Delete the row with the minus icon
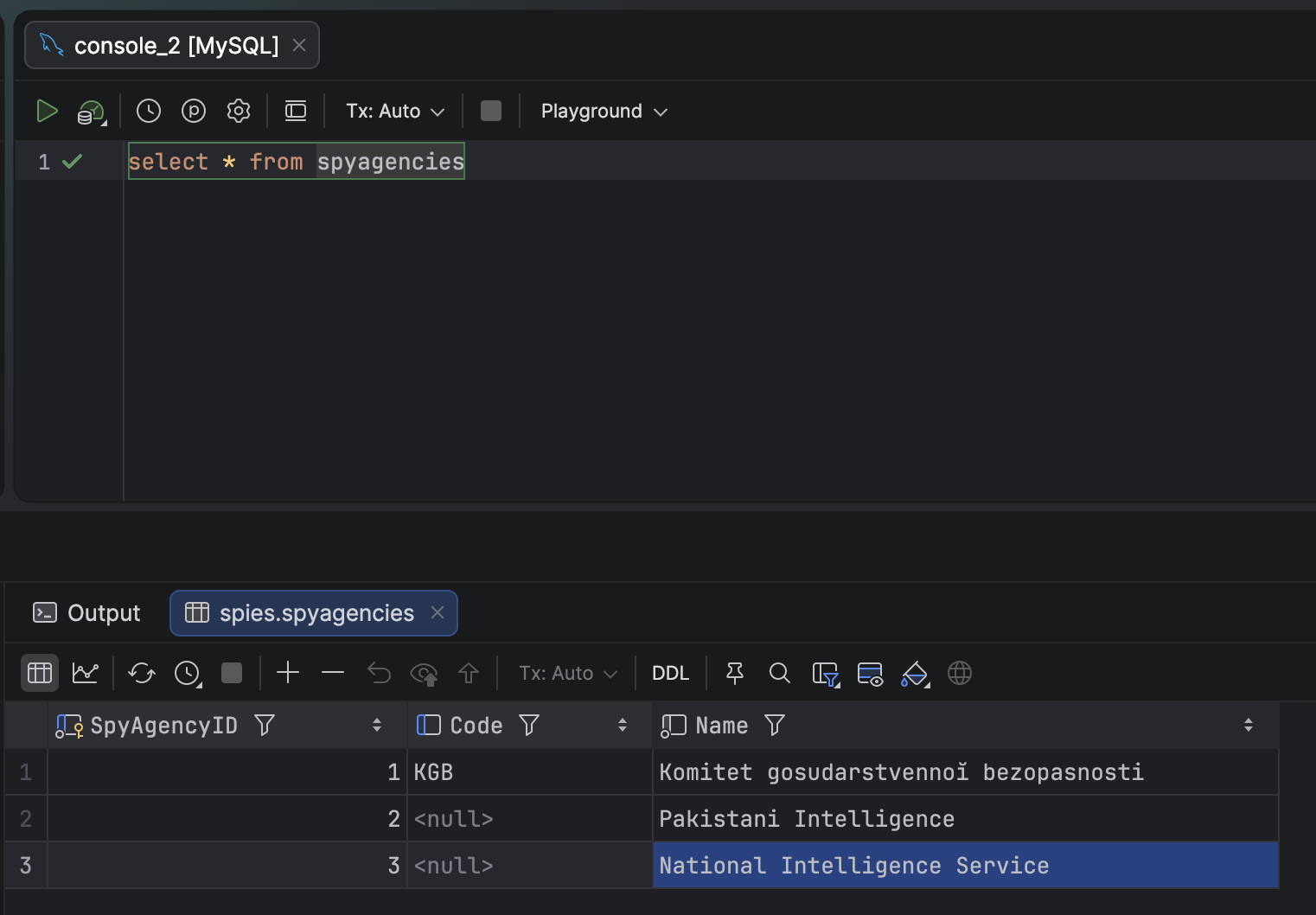 [333, 673]
